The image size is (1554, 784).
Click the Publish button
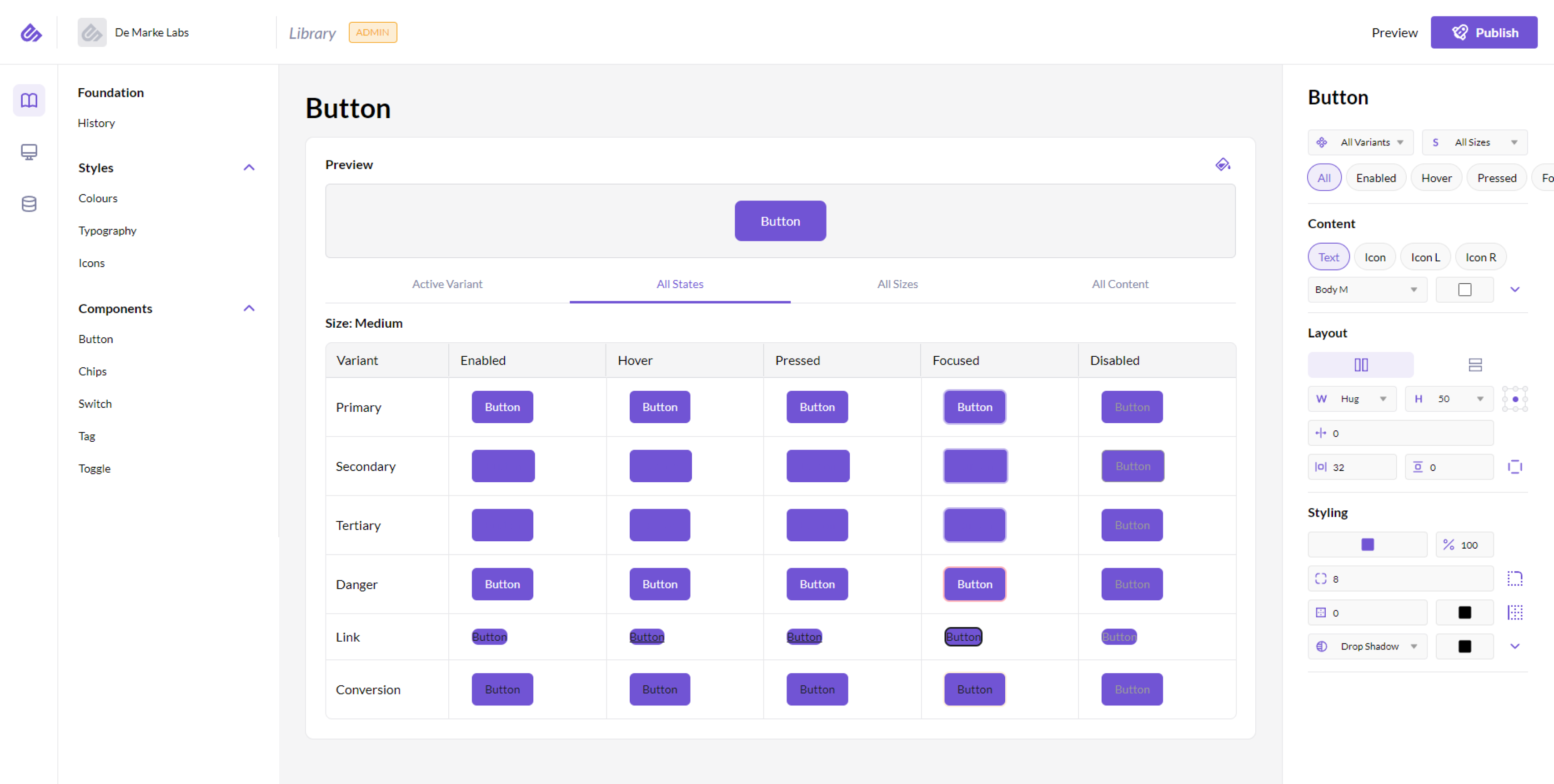tap(1484, 33)
